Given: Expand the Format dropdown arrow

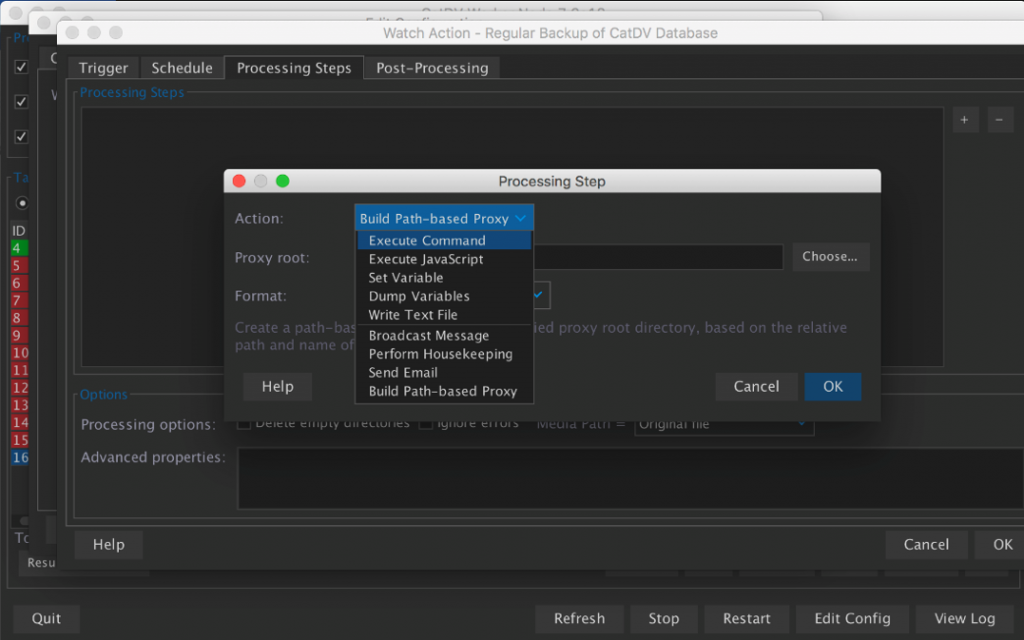Looking at the screenshot, I should (539, 295).
